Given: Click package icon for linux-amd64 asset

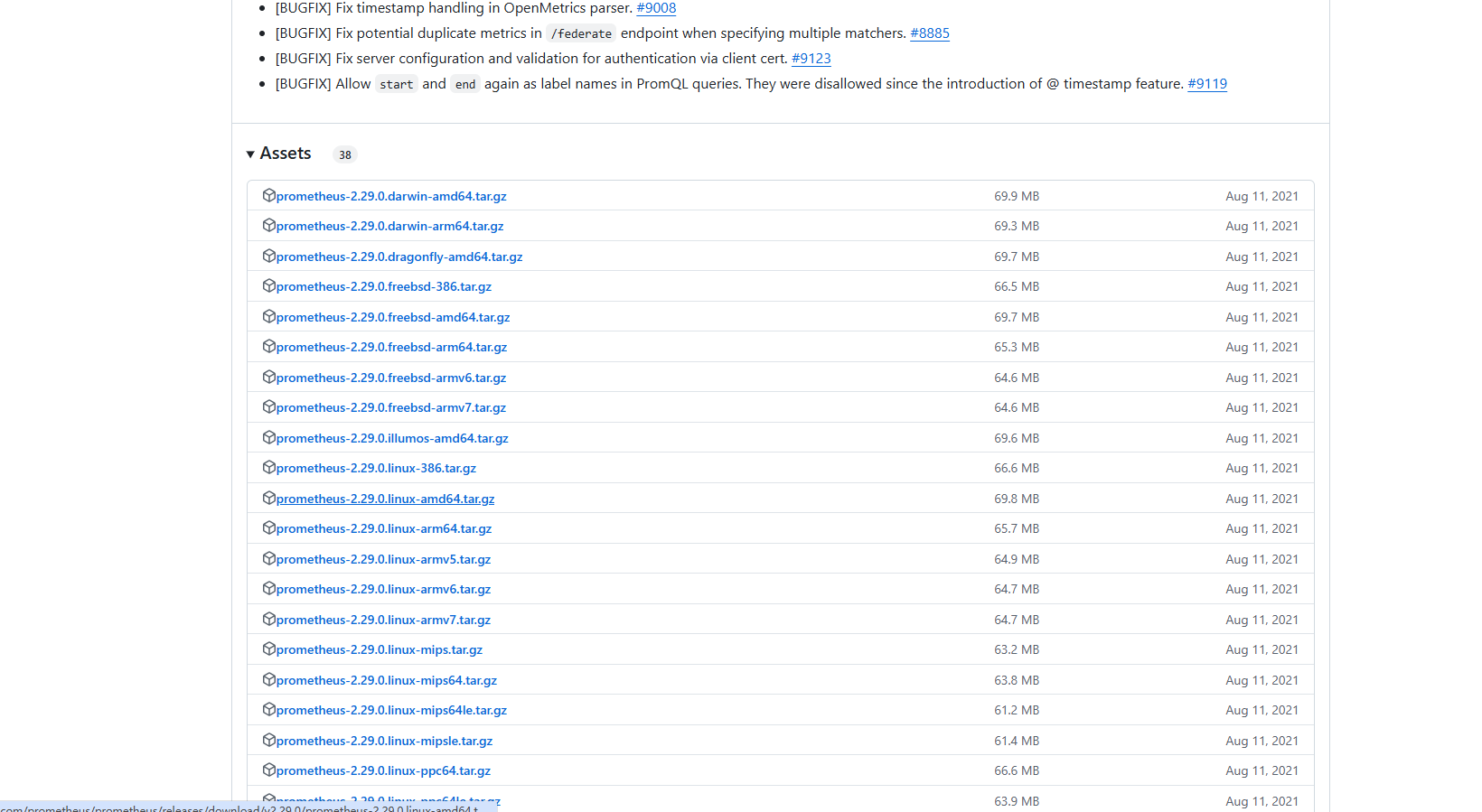Looking at the screenshot, I should 268,498.
